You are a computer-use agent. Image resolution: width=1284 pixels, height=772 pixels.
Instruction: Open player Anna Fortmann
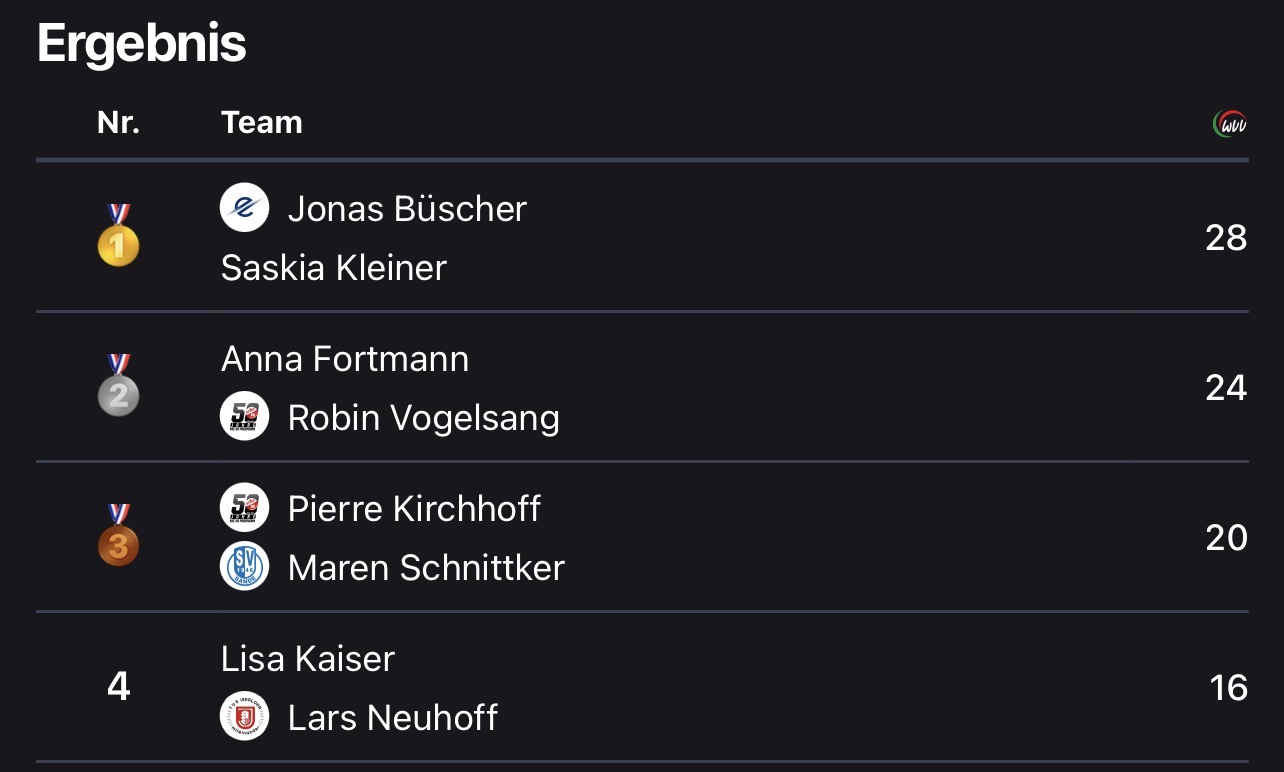click(345, 358)
